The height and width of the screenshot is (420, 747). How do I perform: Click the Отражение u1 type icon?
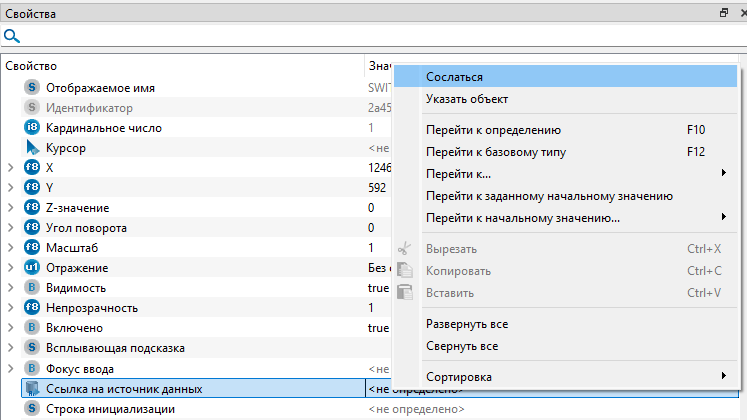(31, 268)
